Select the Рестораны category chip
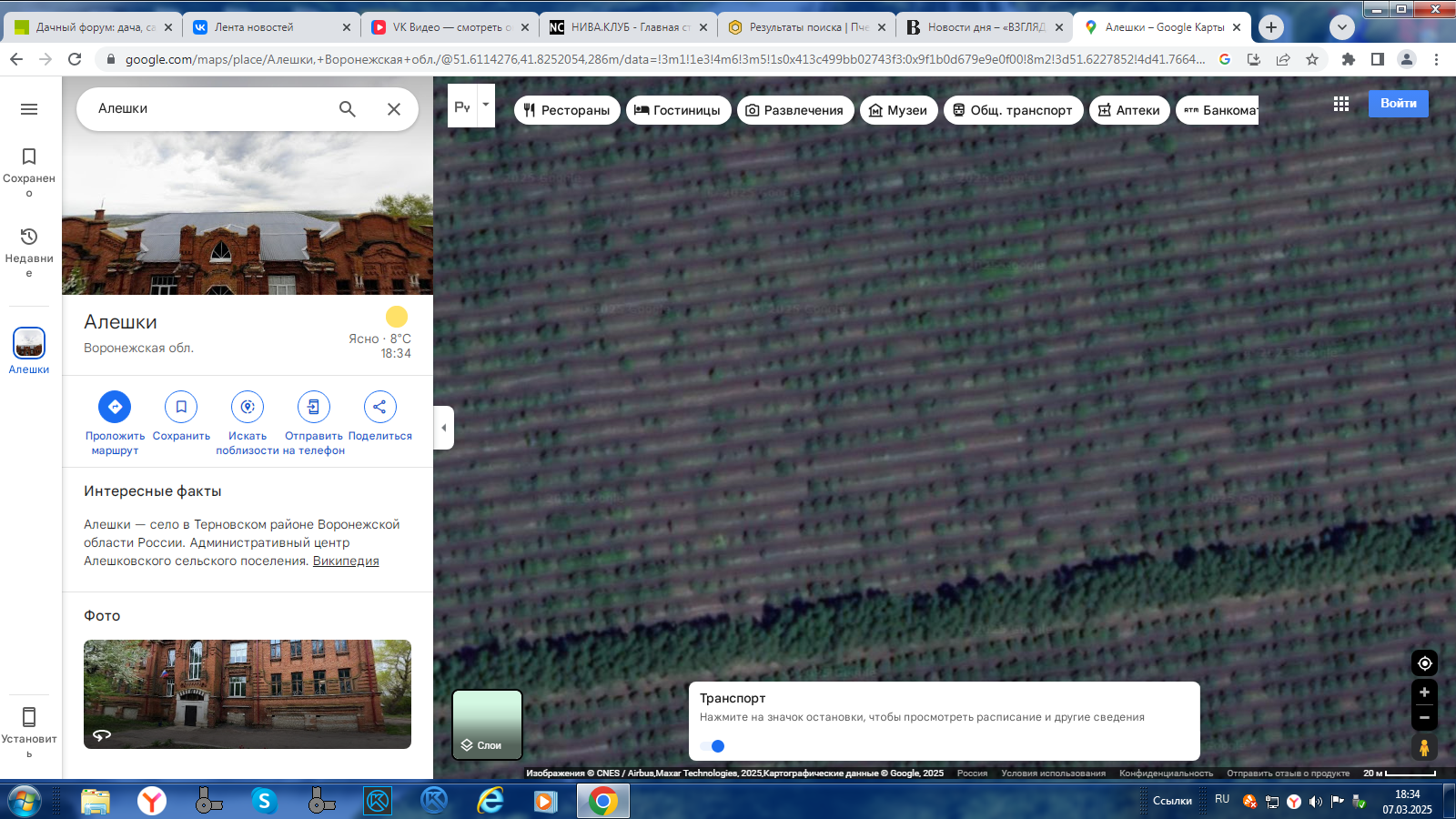 (567, 110)
